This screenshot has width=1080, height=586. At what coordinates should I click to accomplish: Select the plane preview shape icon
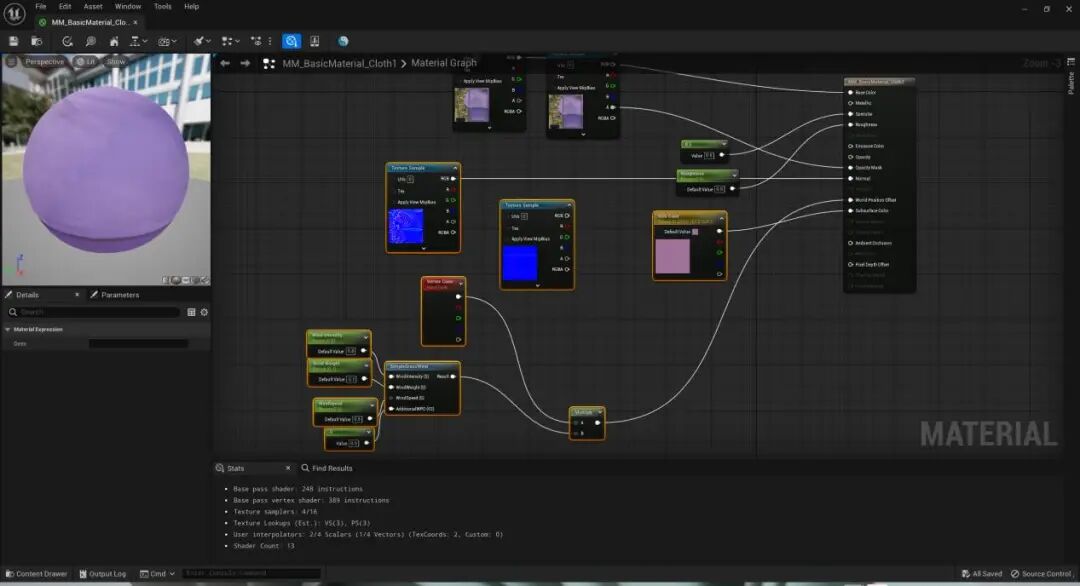pos(185,280)
